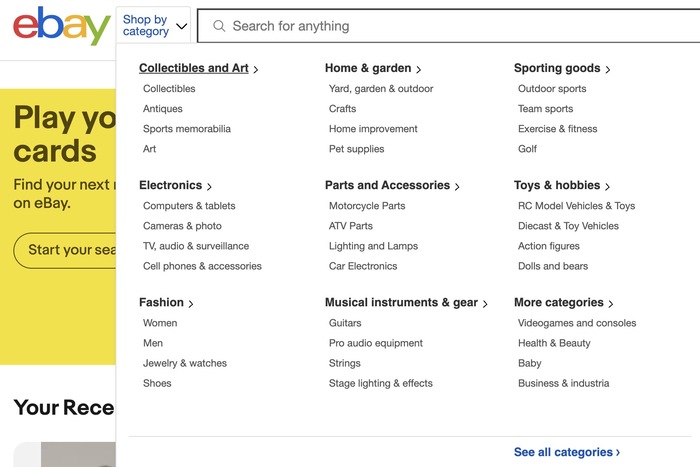Screen dimensions: 700x467
Task: Open Guitars subcategory
Action: click(x=345, y=323)
